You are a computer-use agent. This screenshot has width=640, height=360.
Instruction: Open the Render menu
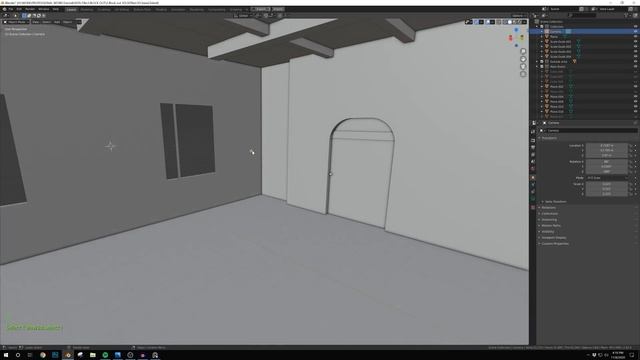pos(30,9)
